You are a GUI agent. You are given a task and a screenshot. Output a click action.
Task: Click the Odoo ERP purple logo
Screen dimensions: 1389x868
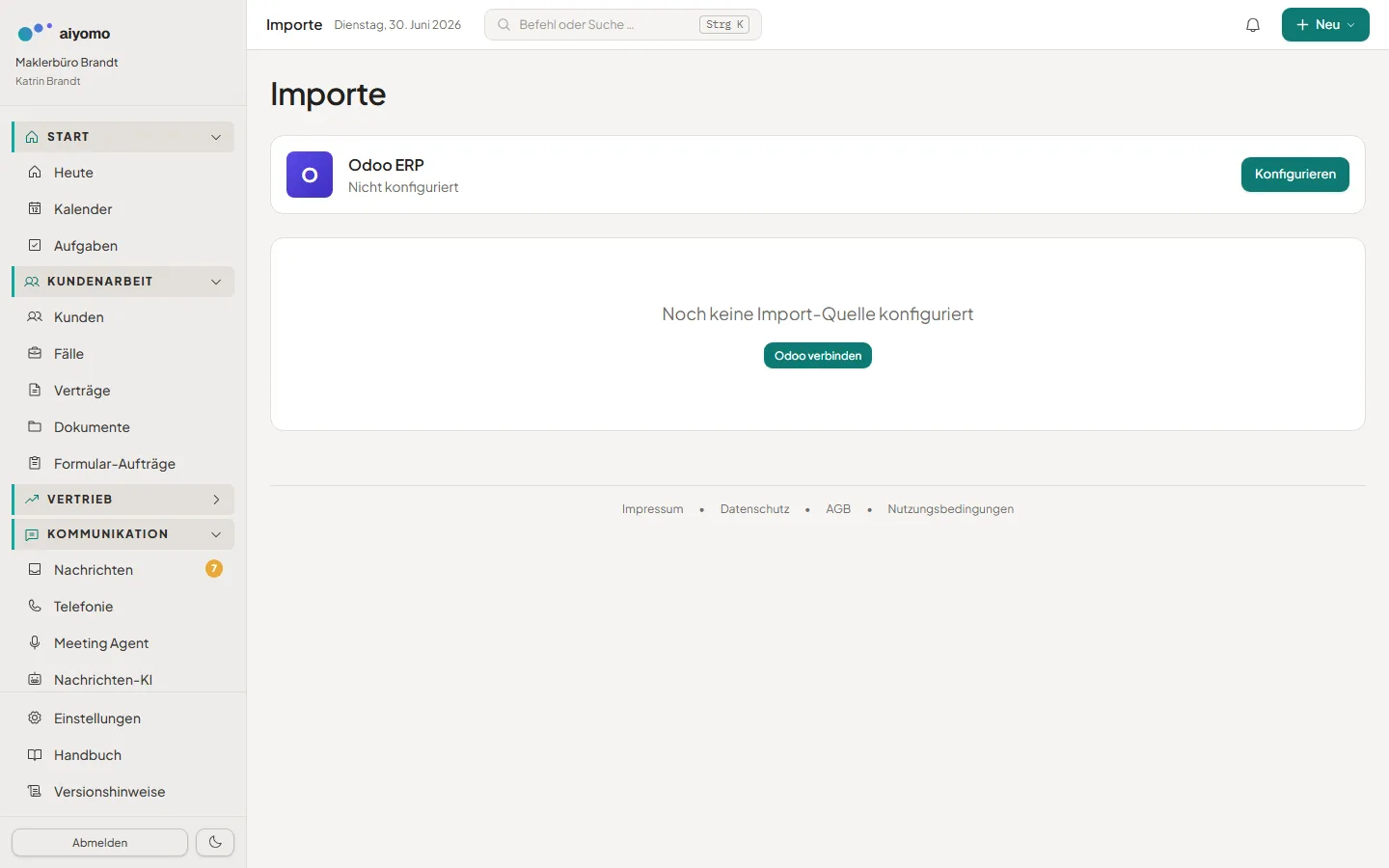(310, 175)
